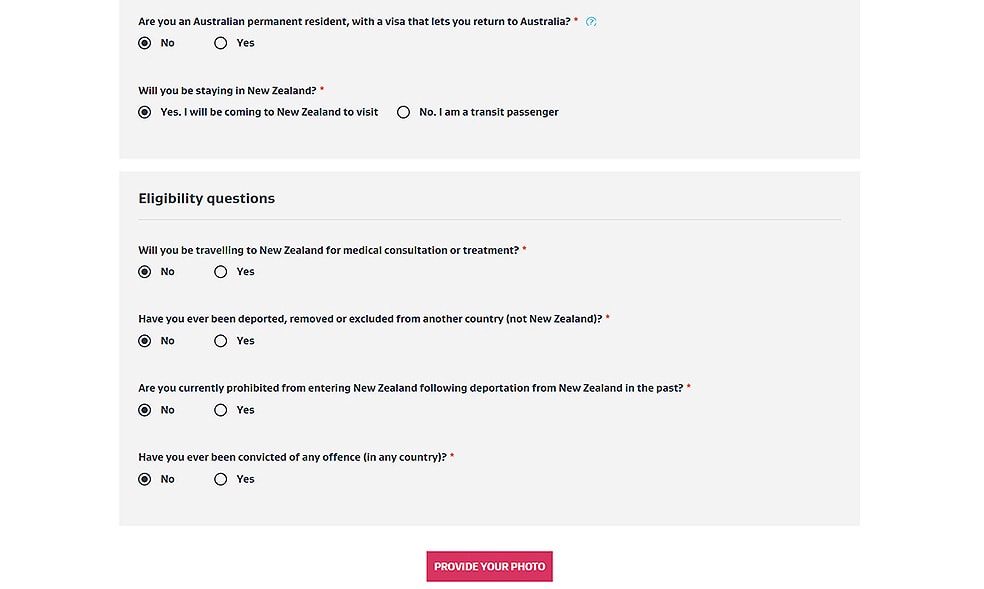This screenshot has height=589, width=984.
Task: Click the Eligibility questions heading
Action: click(206, 198)
